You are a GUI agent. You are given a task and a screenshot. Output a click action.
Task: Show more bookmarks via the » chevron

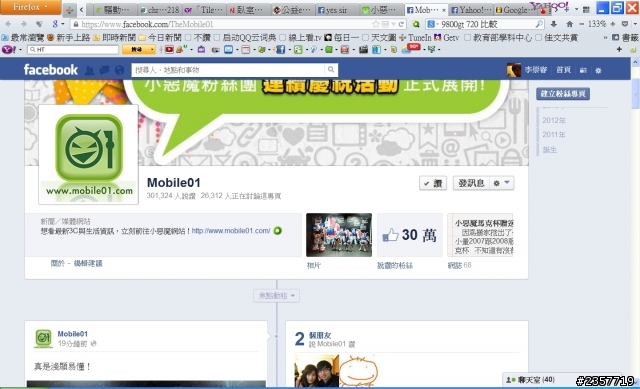605,38
